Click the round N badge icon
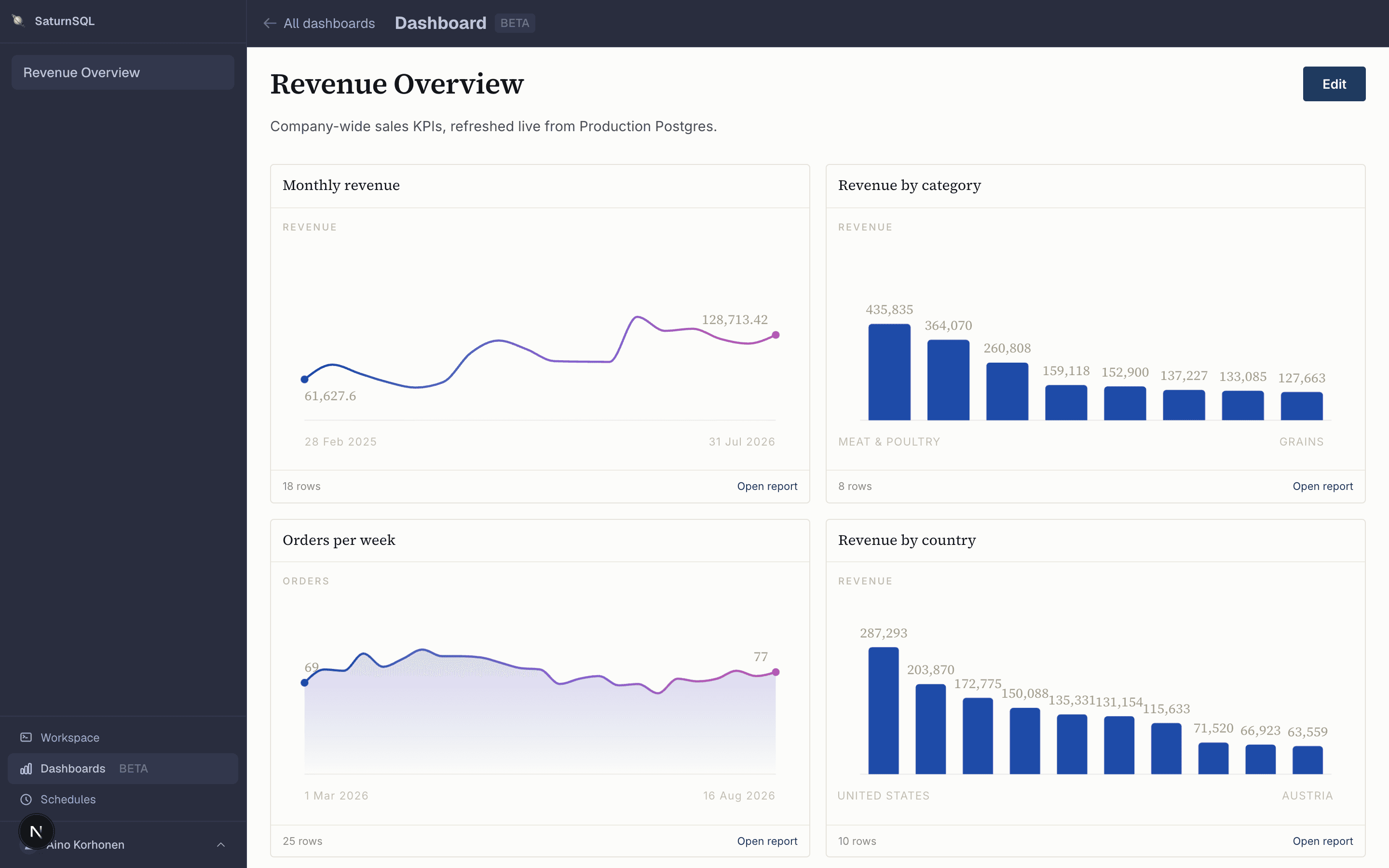 pos(36,831)
